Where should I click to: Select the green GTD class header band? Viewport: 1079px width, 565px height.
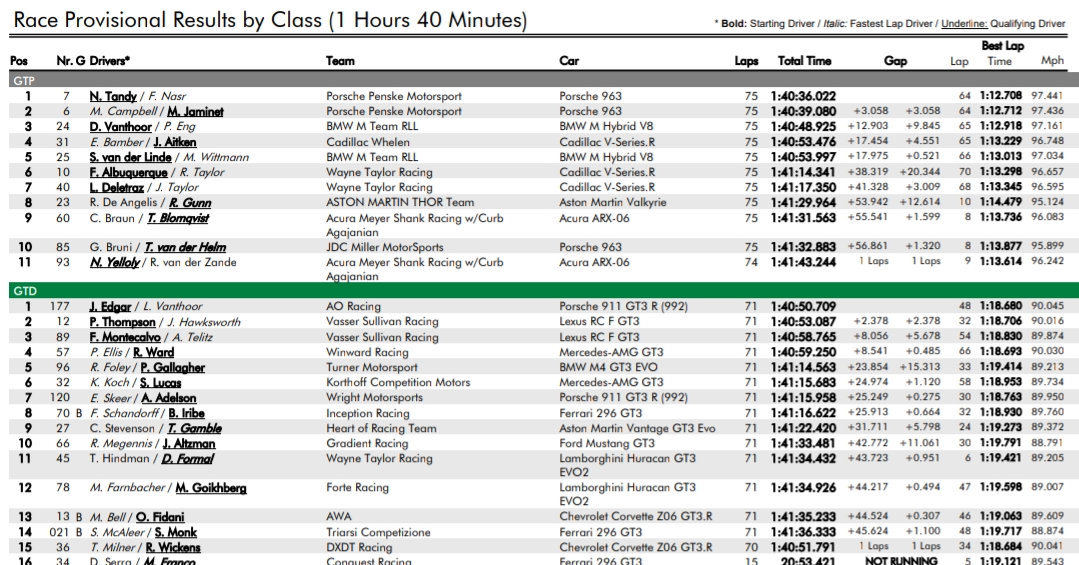[x=540, y=290]
